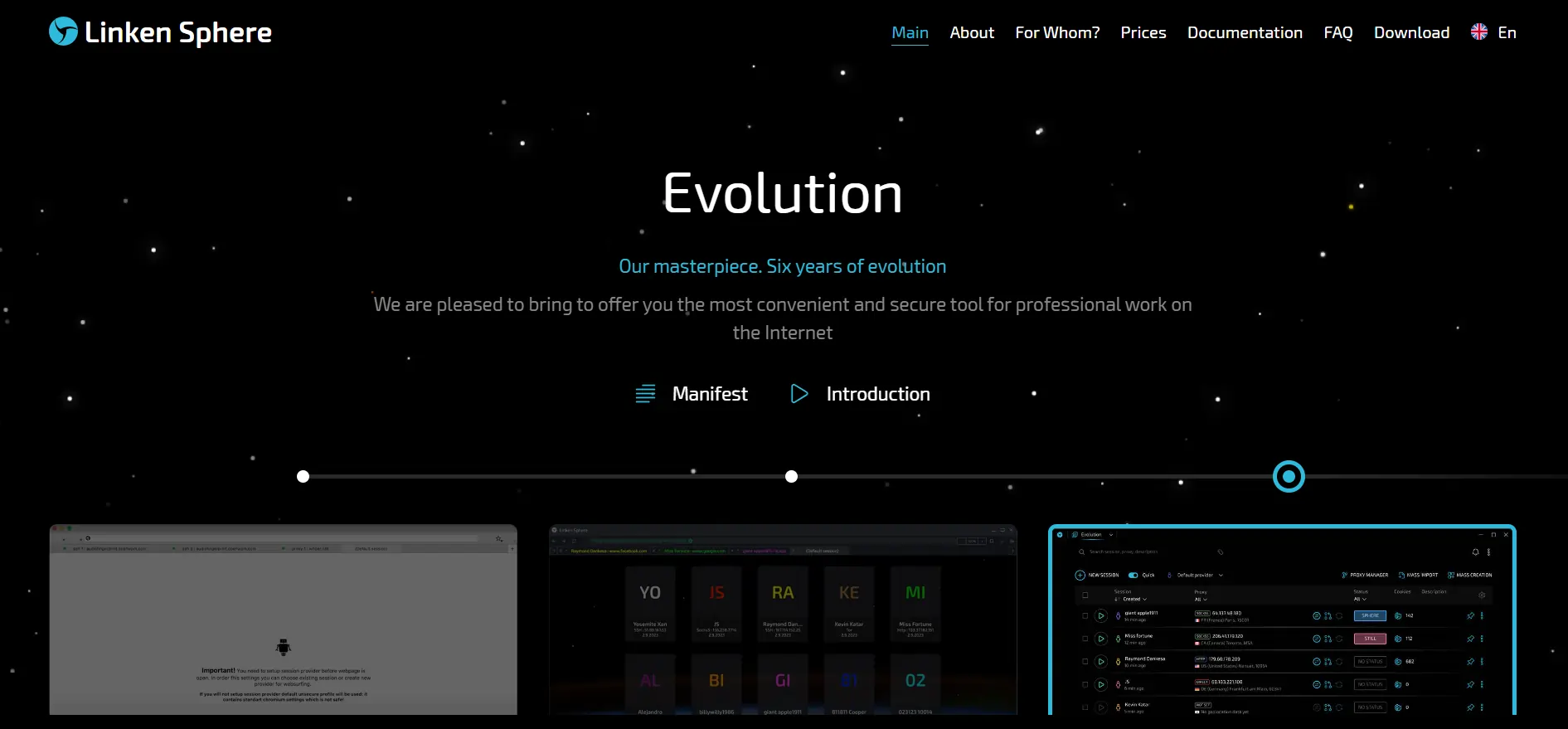
Task: Click the Manifest document lines icon
Action: coord(645,394)
